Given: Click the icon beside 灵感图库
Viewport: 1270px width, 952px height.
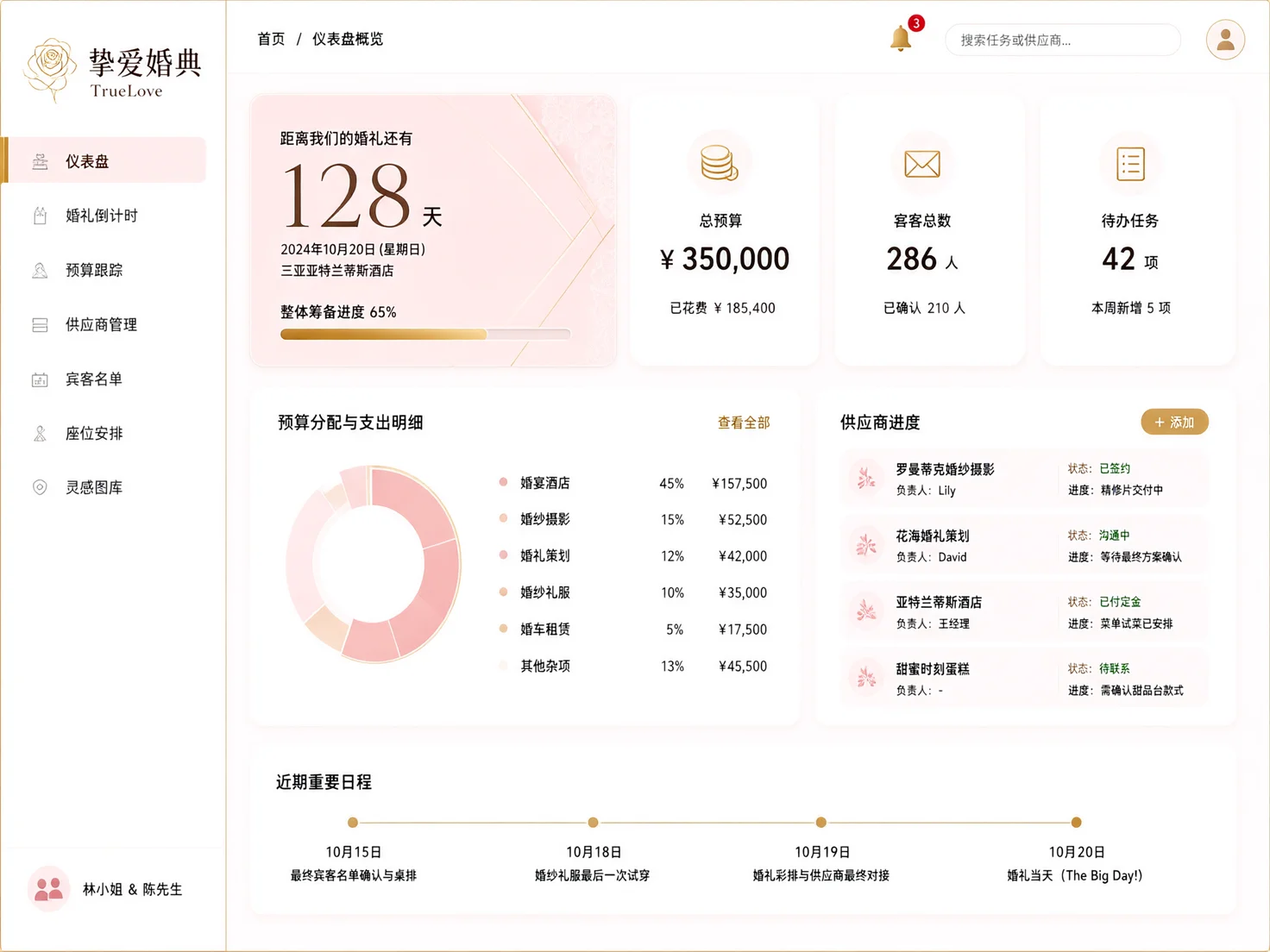Looking at the screenshot, I should coord(40,487).
